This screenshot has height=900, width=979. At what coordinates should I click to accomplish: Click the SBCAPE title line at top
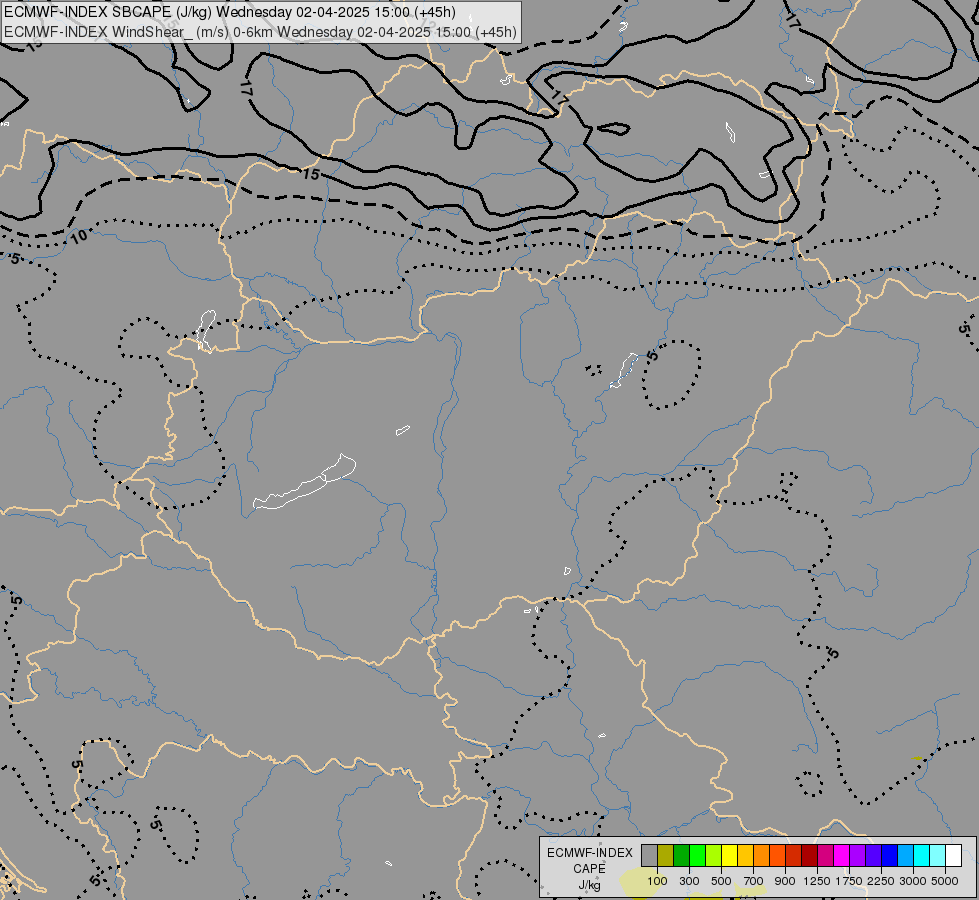point(229,12)
